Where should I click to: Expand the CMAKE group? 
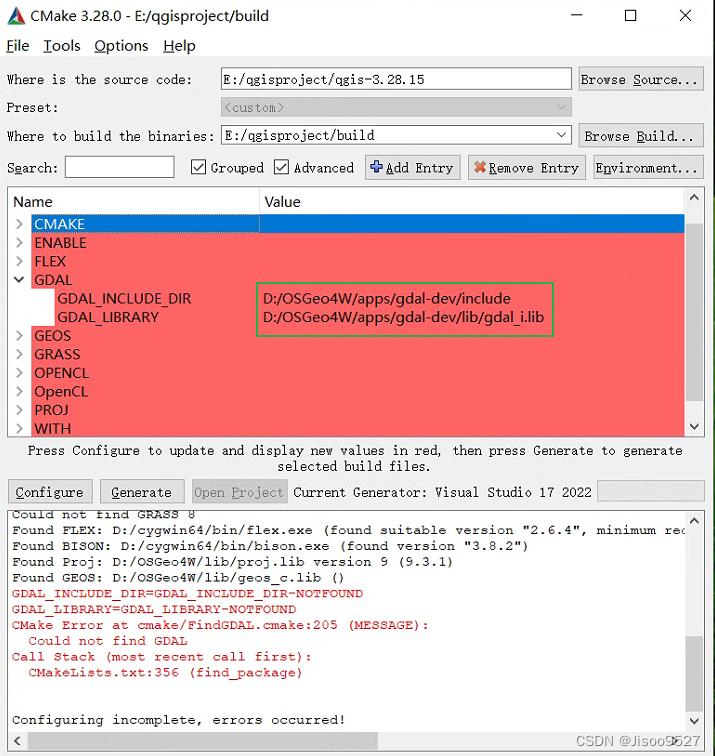point(19,224)
